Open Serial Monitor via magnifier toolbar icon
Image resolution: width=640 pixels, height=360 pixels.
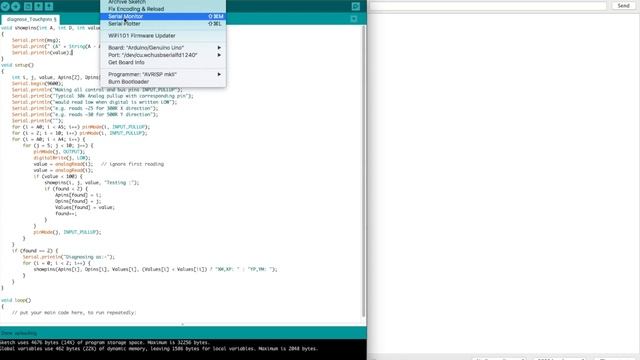[x=356, y=6]
